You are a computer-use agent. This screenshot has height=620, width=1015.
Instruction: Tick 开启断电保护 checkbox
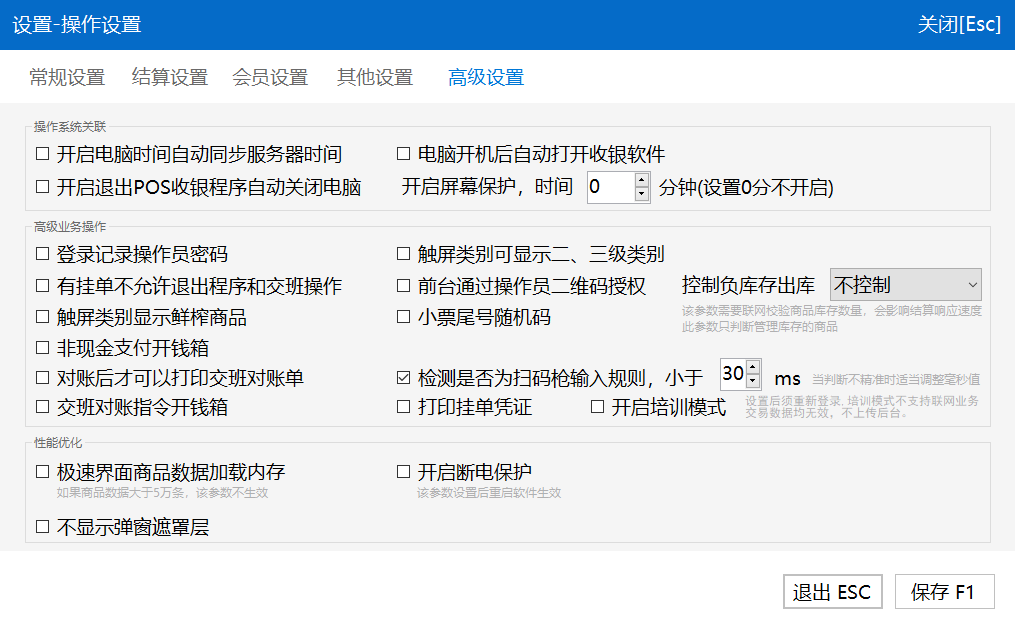pos(403,472)
